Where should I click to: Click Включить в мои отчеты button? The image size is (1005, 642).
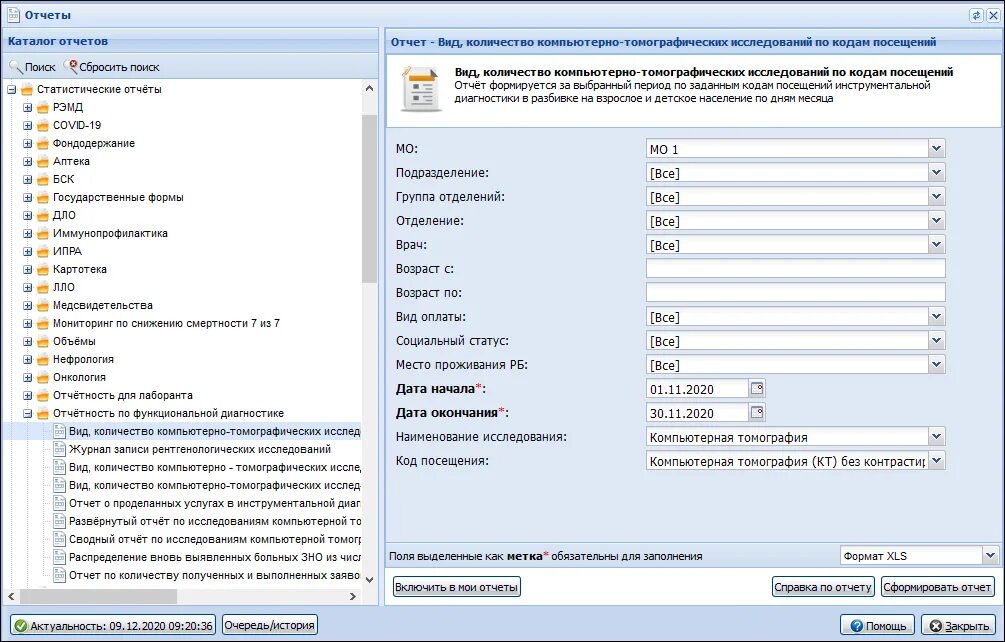pos(456,587)
